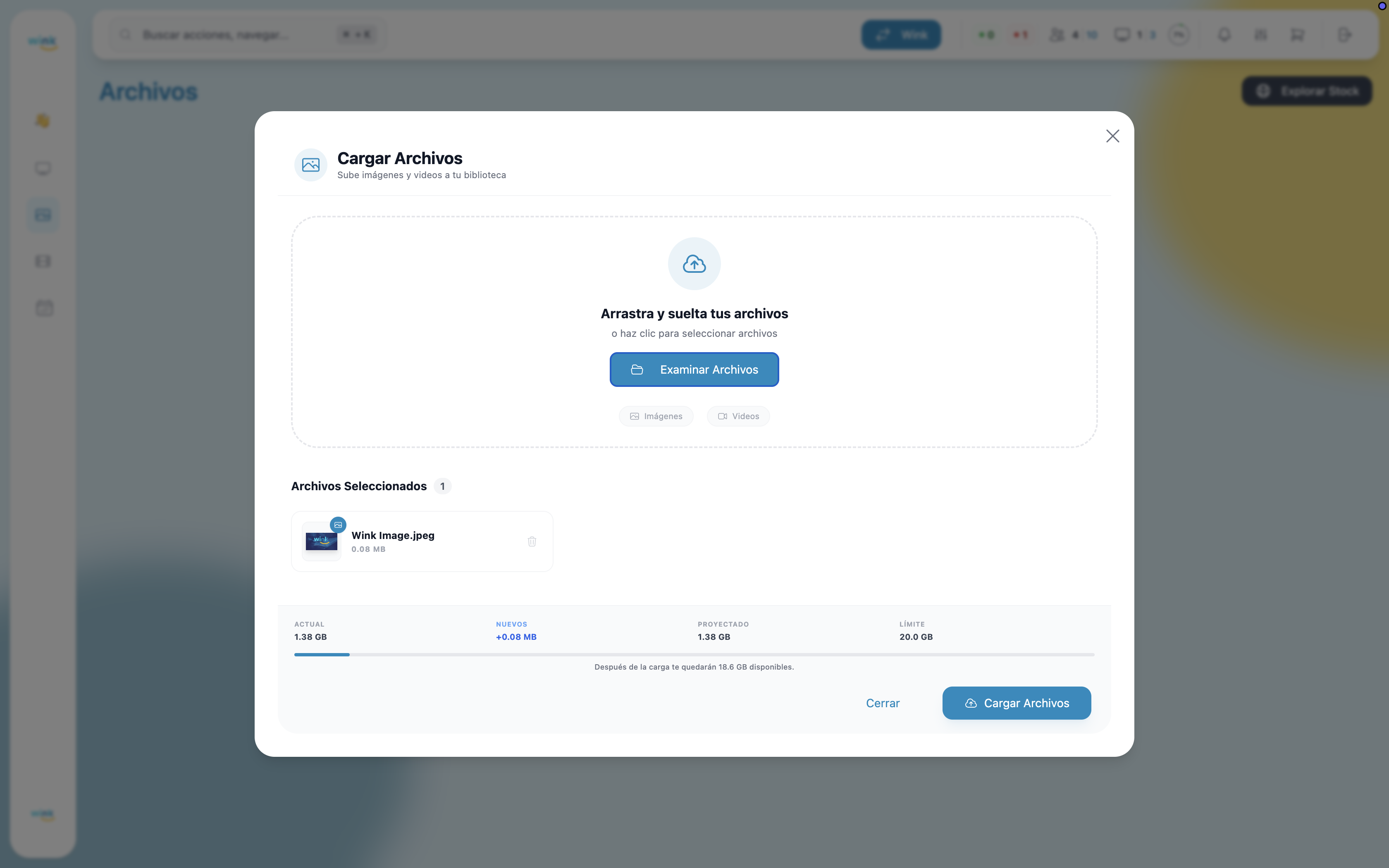
Task: Click the blue Cargar Archivos upload button
Action: (x=1016, y=703)
